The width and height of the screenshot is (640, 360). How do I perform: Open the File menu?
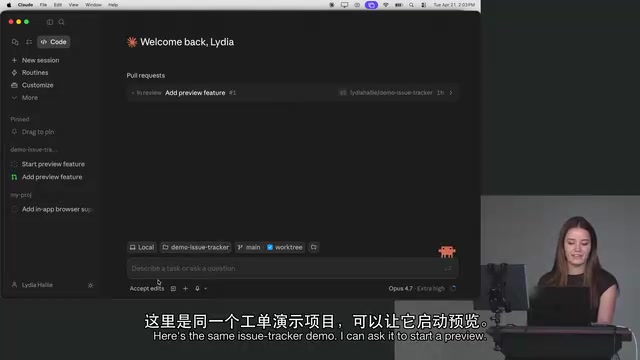(x=43, y=5)
